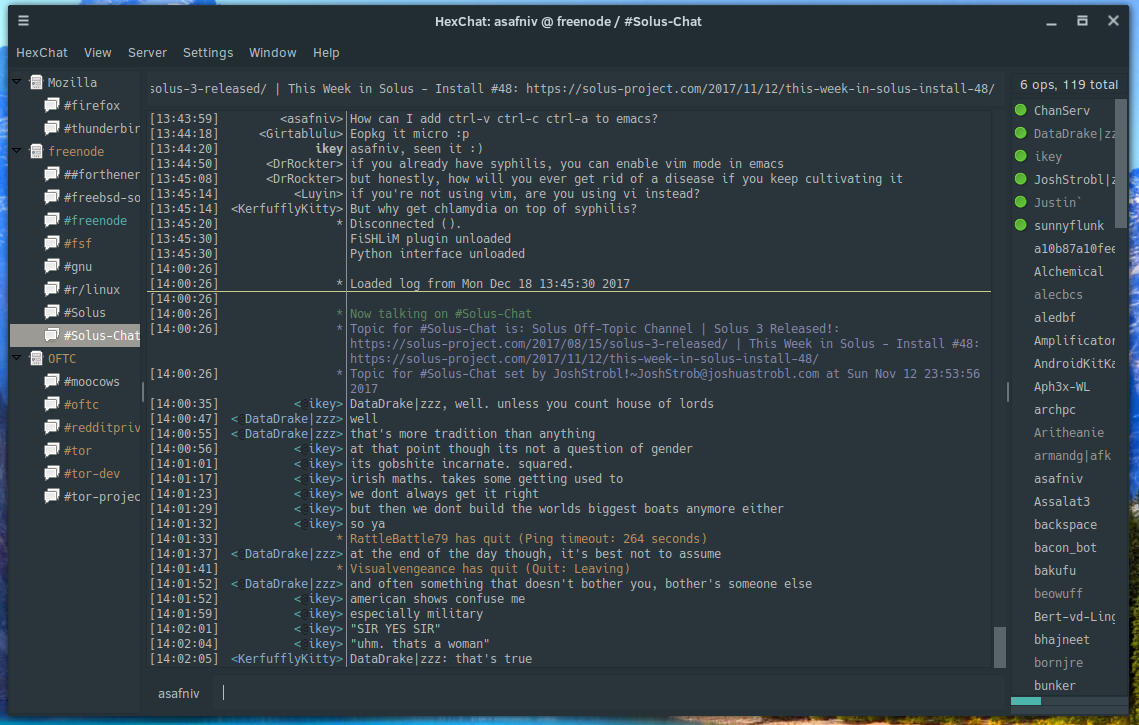1139x725 pixels.
Task: Open the Settings menu
Action: [208, 53]
